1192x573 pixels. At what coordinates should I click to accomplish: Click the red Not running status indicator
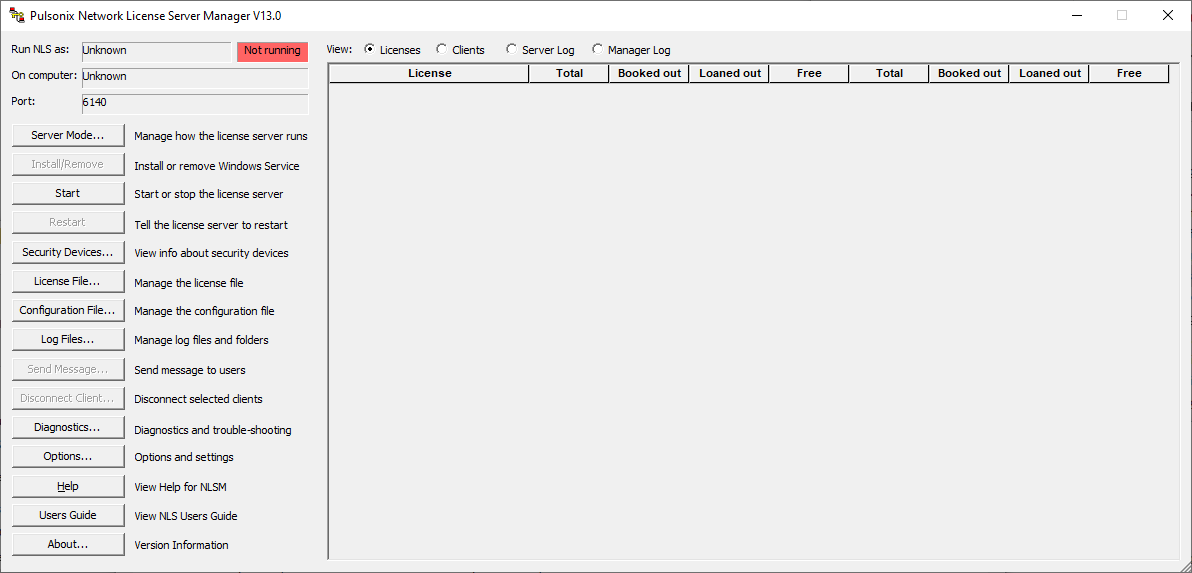click(x=272, y=51)
